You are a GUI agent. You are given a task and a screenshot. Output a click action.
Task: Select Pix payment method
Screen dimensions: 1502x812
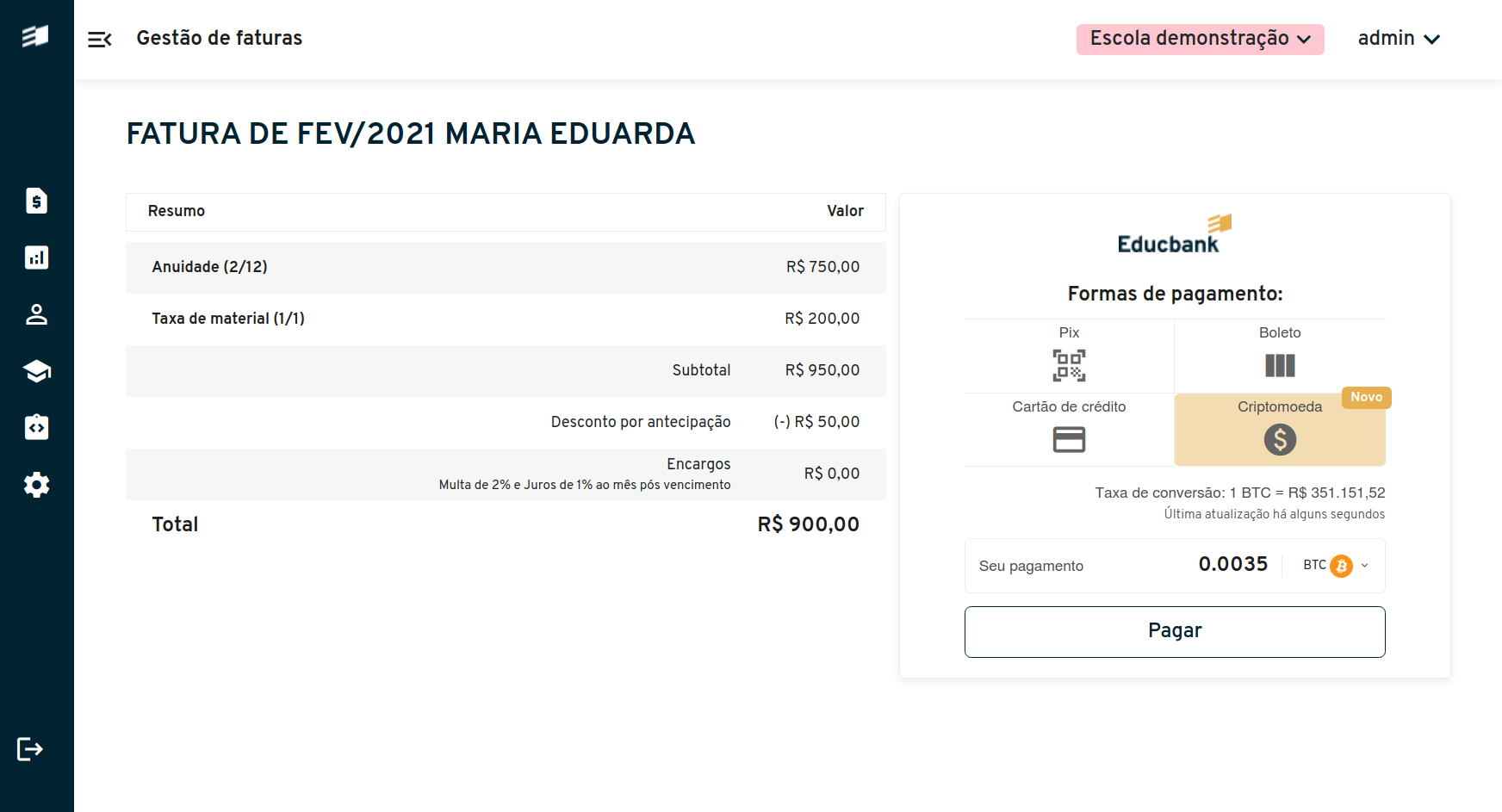click(1069, 356)
